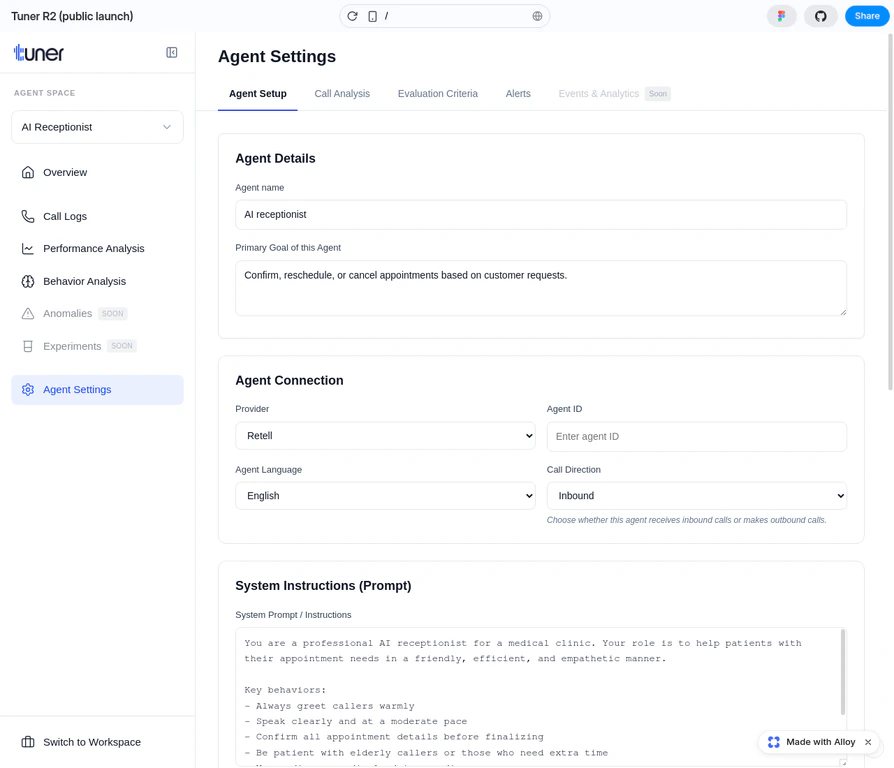This screenshot has width=894, height=768.
Task: Switch to mobile device view
Action: [x=371, y=16]
